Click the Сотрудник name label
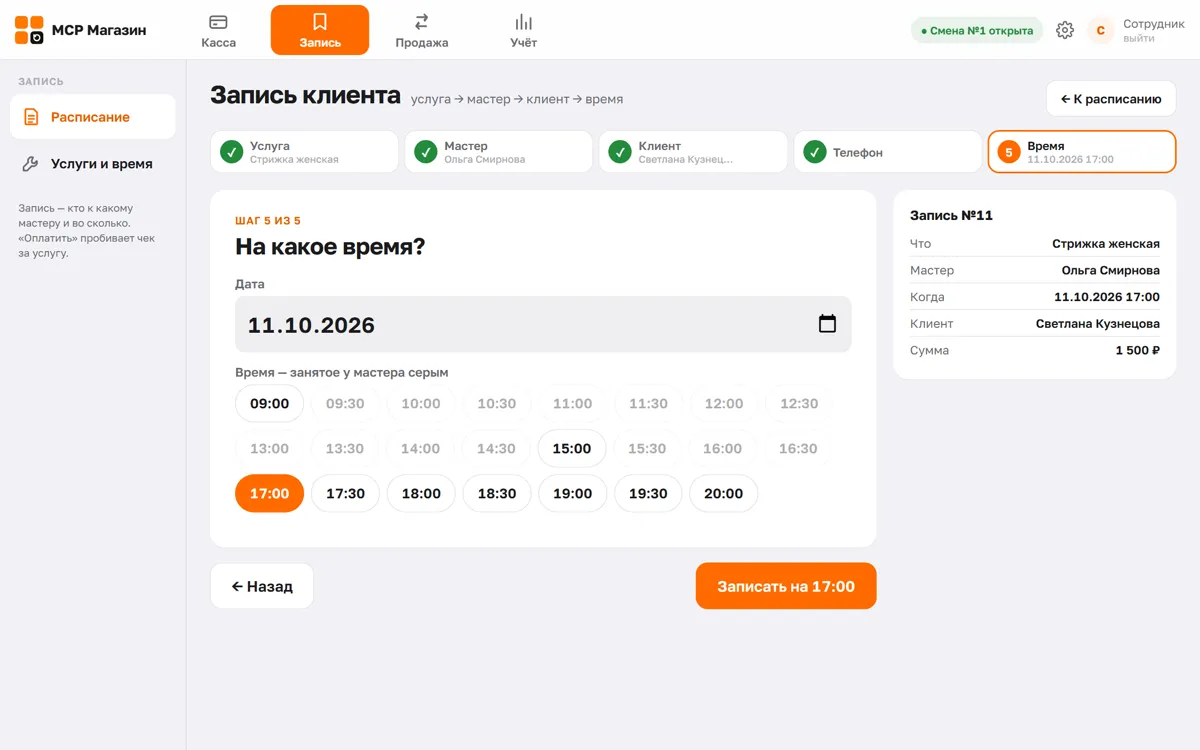 1154,24
